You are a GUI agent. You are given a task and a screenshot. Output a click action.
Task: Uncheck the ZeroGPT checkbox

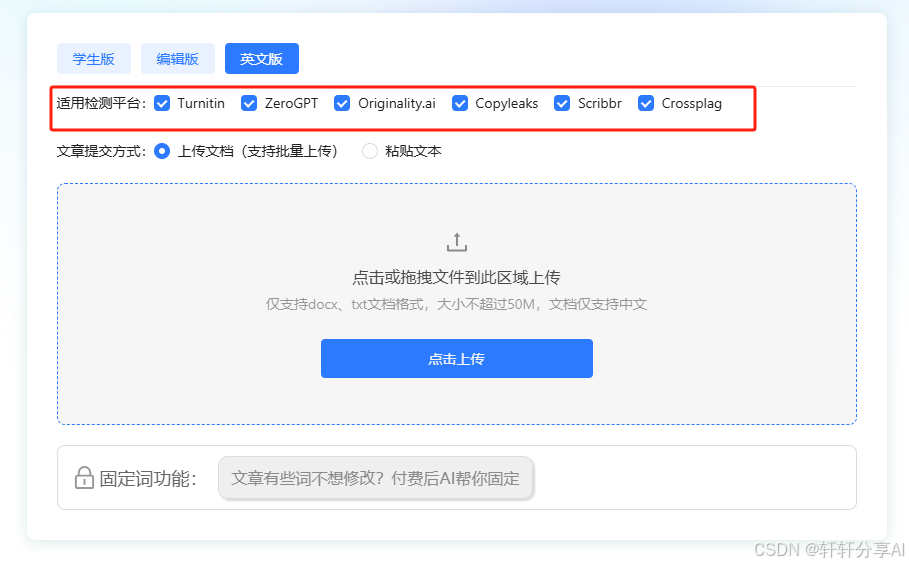[x=249, y=104]
